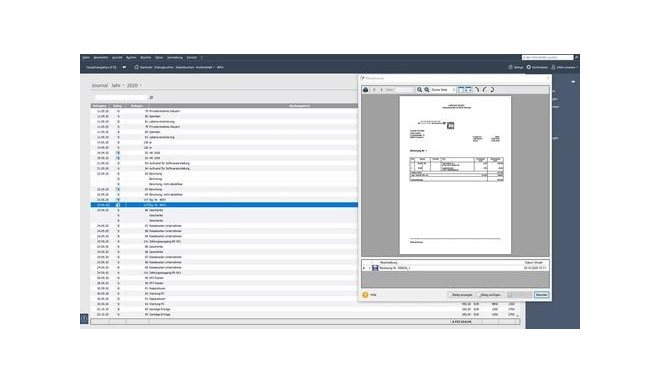Viewport: 660px width, 384px height.
Task: Open the gear settings item in top toolbar
Action: click(x=537, y=67)
